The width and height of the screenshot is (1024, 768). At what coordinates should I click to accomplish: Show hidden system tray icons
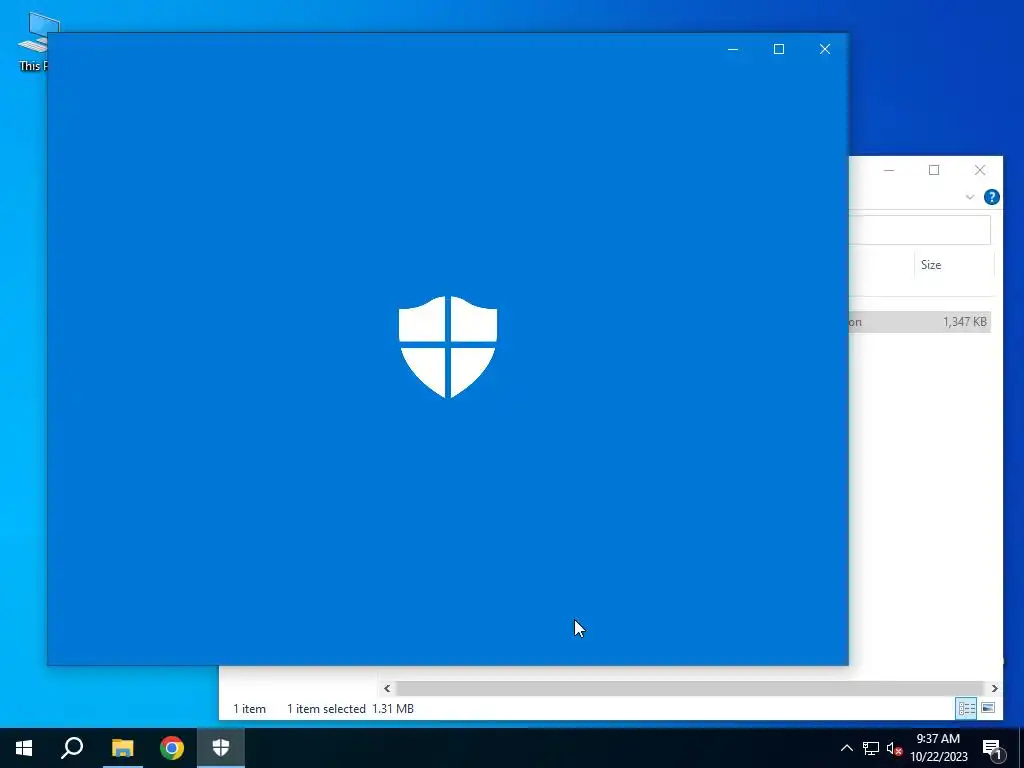(x=846, y=748)
